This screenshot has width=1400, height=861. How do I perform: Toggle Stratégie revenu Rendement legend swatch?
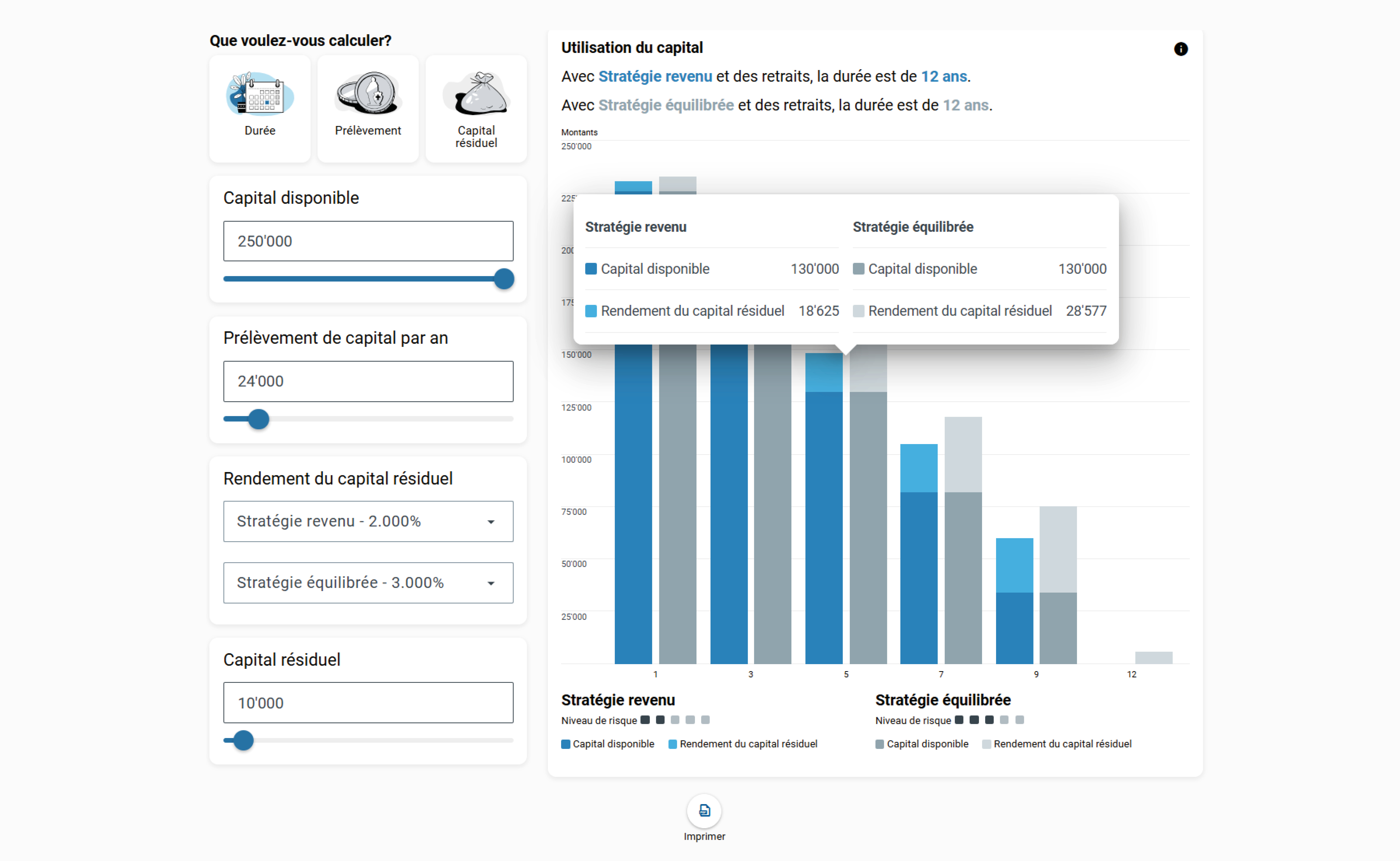coord(673,744)
